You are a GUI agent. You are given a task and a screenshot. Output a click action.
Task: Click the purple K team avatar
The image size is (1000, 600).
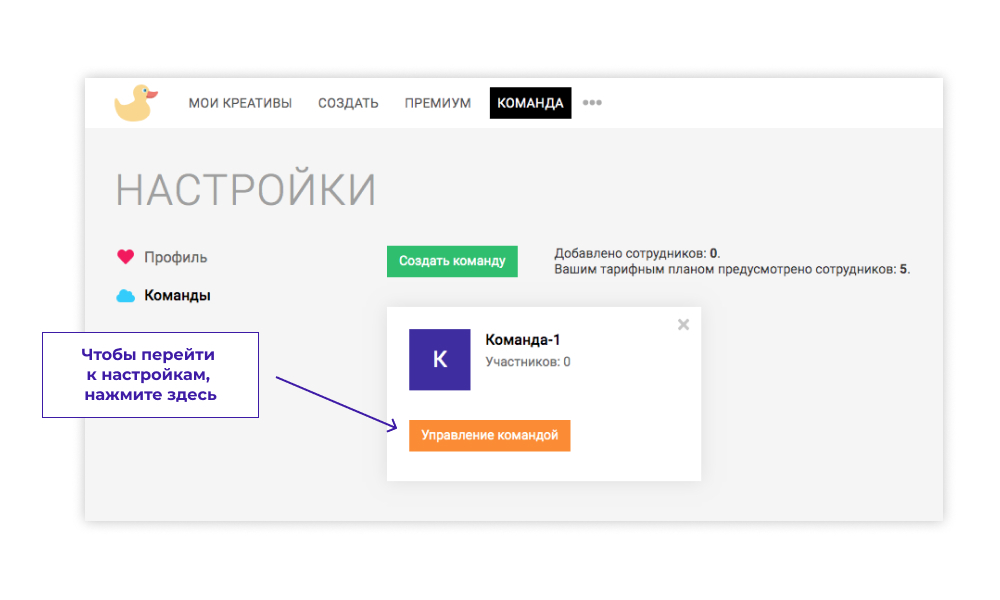pyautogui.click(x=439, y=360)
